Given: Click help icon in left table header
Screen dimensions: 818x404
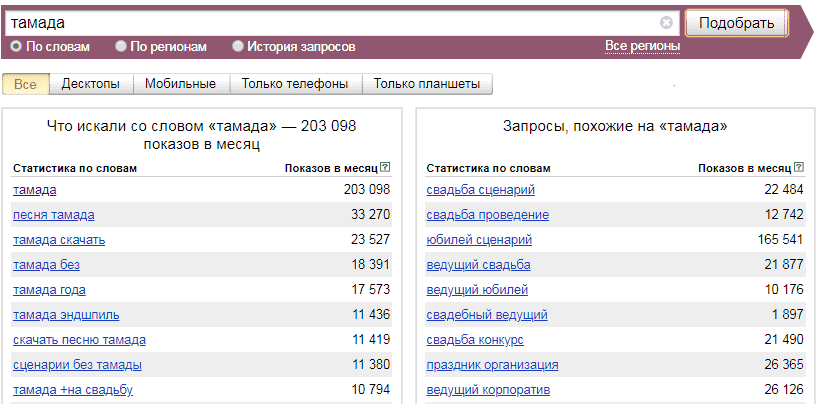Looking at the screenshot, I should tap(385, 168).
